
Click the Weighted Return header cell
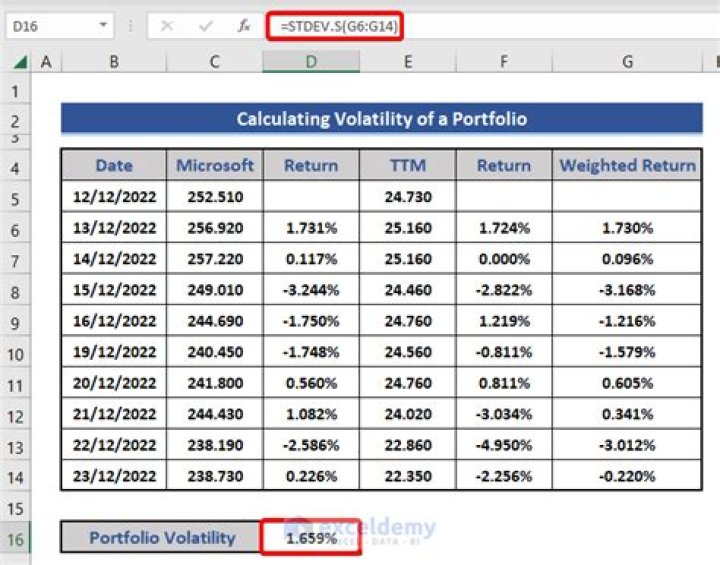pos(627,166)
